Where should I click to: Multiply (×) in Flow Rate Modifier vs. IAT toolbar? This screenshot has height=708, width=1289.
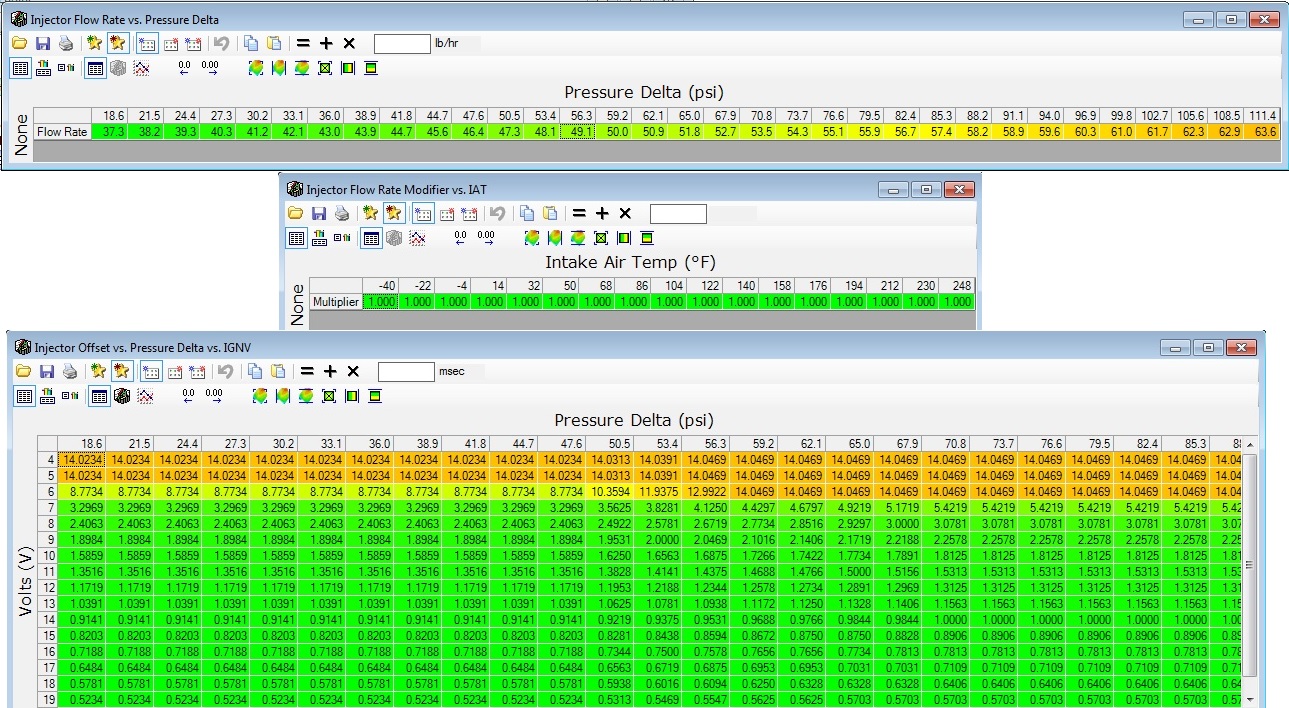point(625,213)
